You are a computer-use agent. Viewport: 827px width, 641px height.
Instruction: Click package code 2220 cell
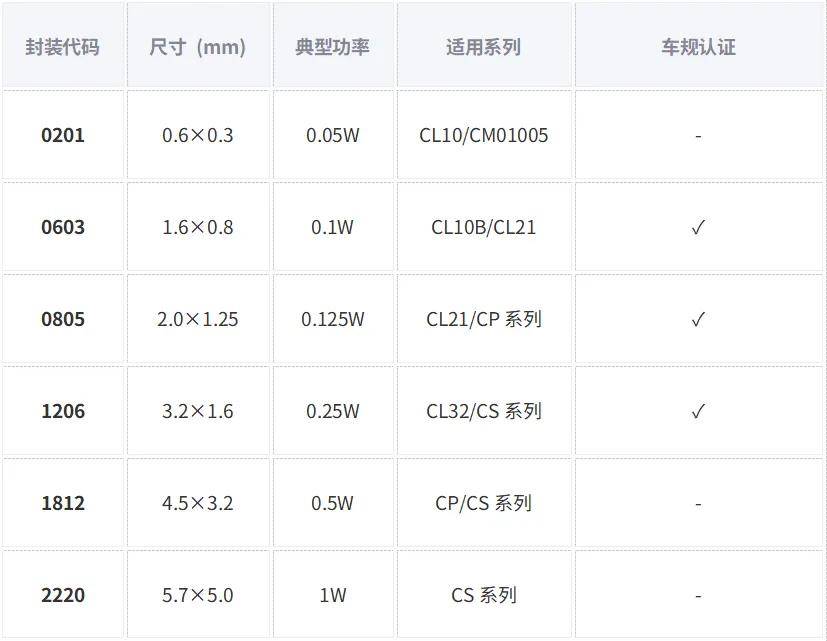(x=63, y=595)
